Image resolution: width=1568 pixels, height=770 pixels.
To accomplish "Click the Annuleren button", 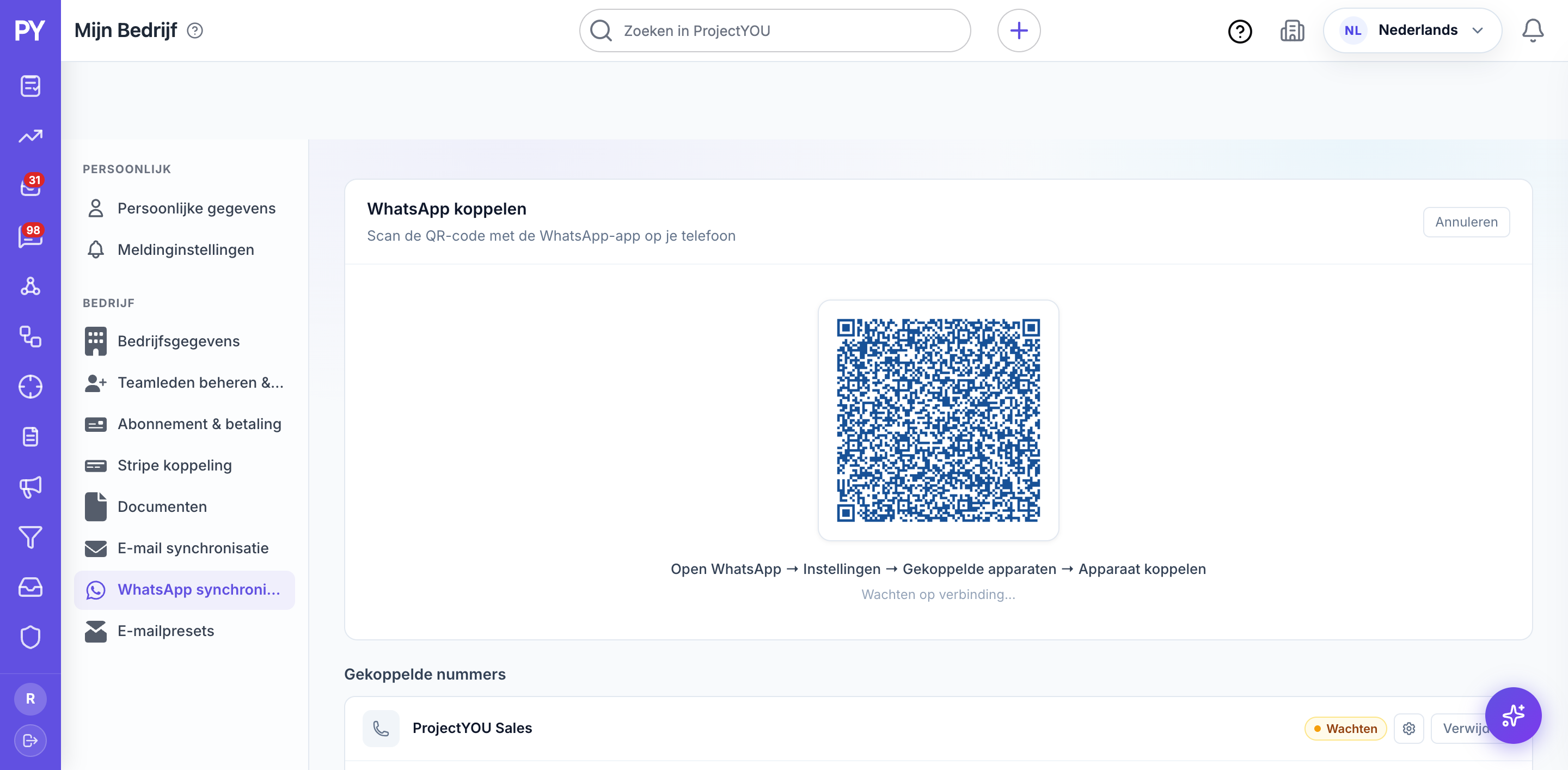I will (x=1466, y=222).
